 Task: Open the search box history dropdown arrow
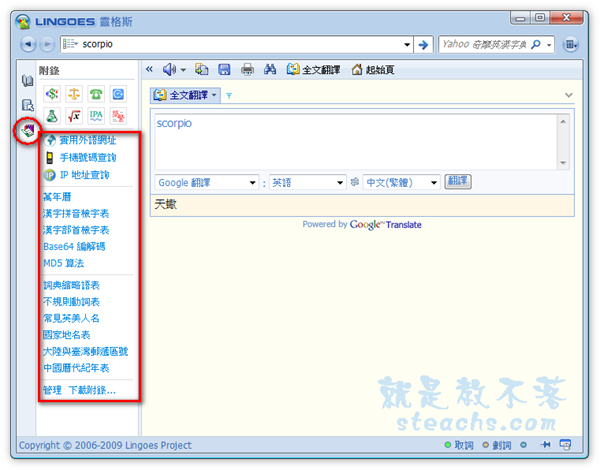click(407, 45)
